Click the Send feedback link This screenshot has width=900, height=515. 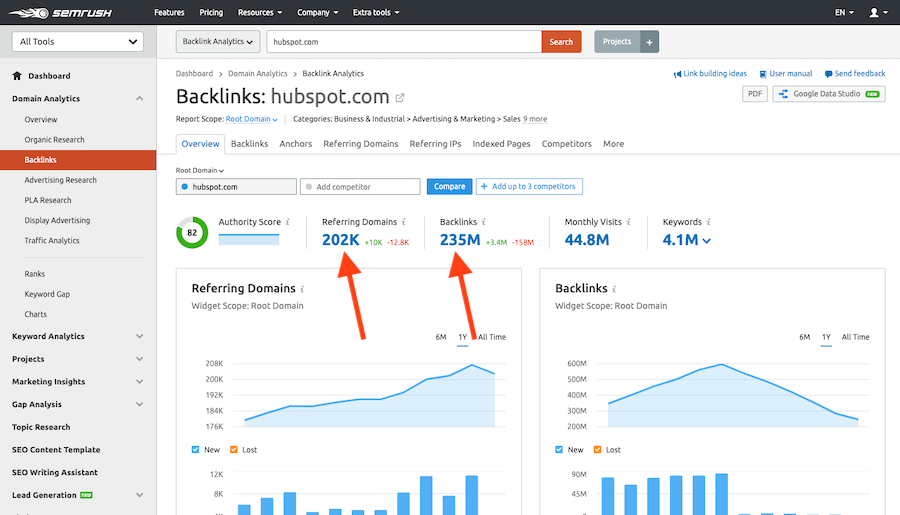(x=855, y=74)
